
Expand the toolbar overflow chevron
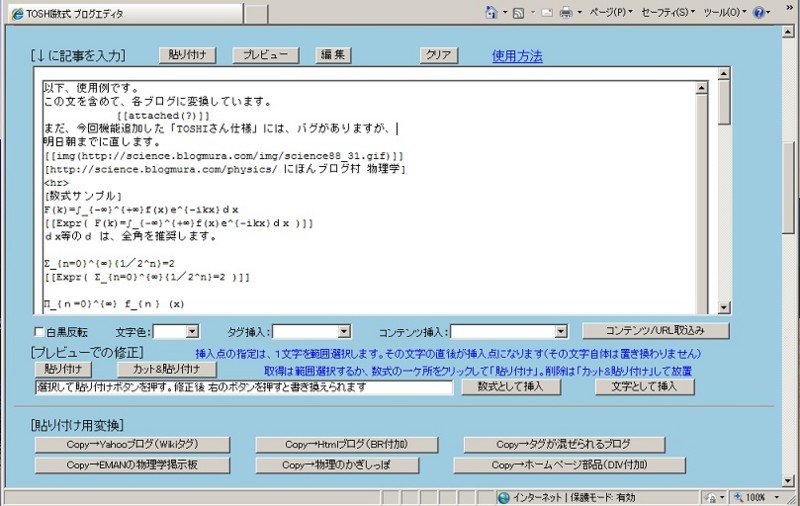(x=788, y=6)
